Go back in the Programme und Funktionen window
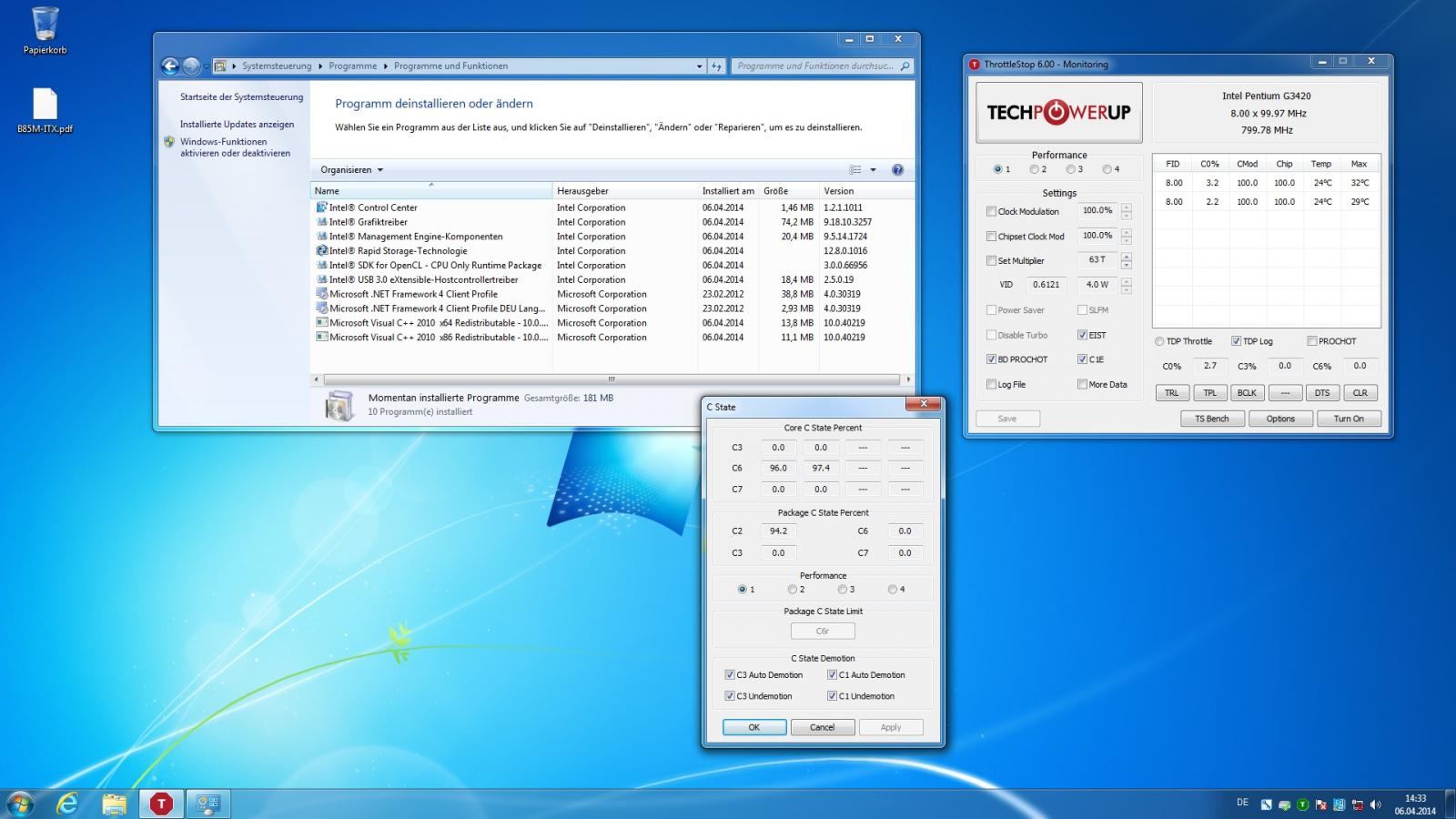This screenshot has height=819, width=1456. (169, 66)
